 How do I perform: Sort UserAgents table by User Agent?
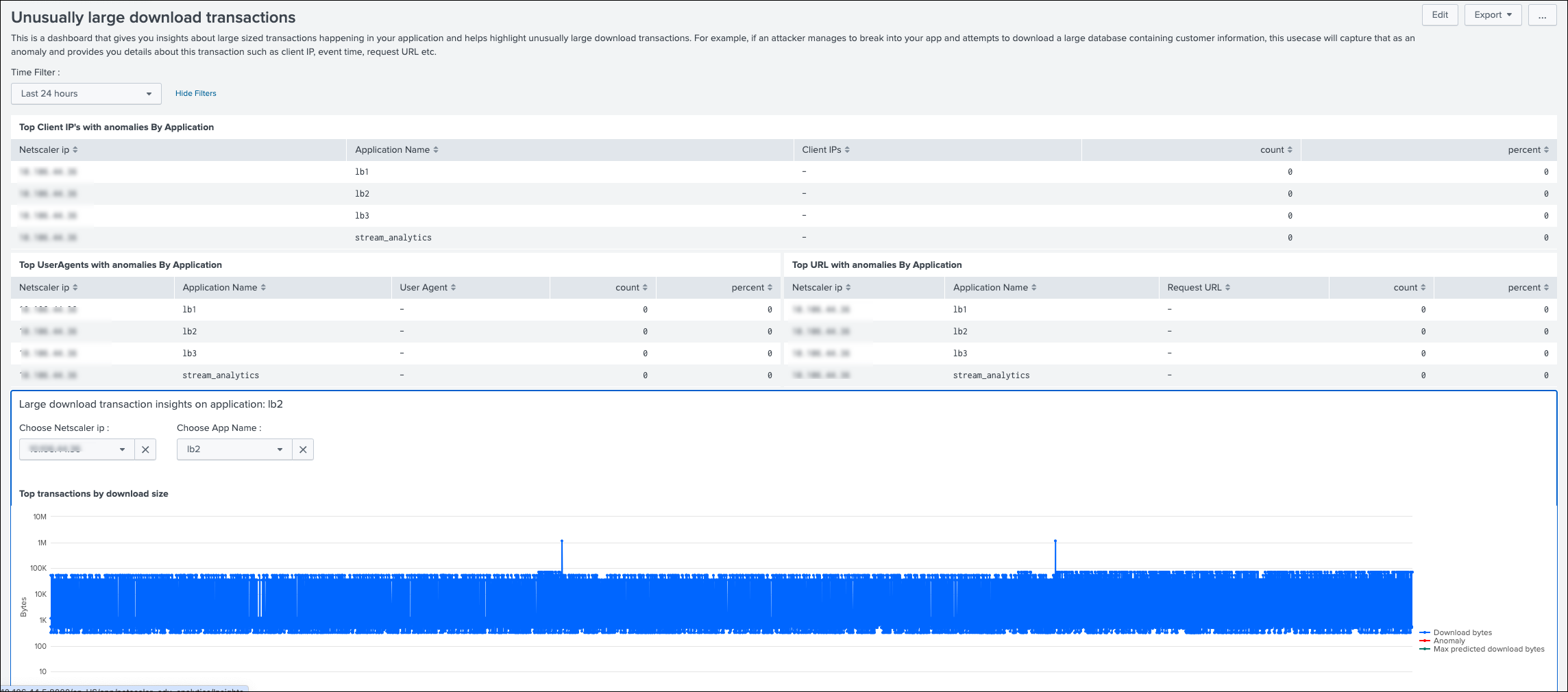[x=428, y=288]
